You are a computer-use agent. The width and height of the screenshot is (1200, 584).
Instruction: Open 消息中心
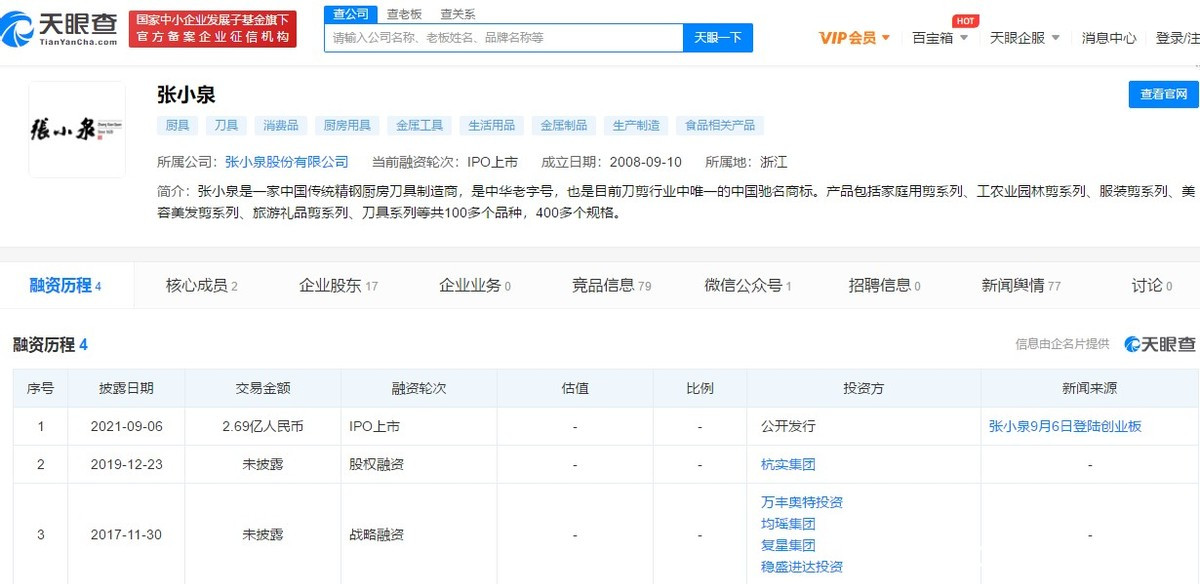click(x=1109, y=38)
